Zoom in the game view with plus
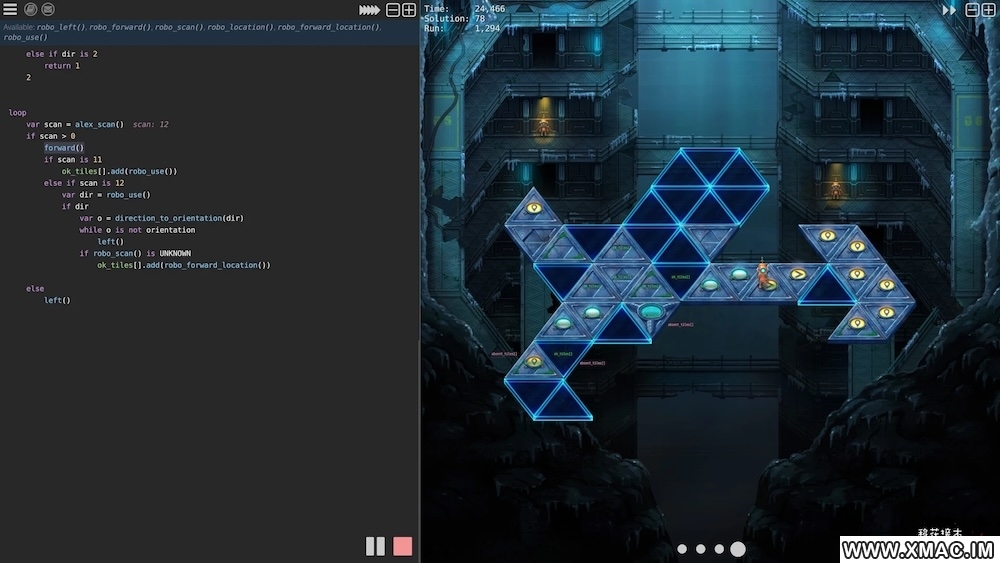The width and height of the screenshot is (1000, 563). [x=989, y=10]
